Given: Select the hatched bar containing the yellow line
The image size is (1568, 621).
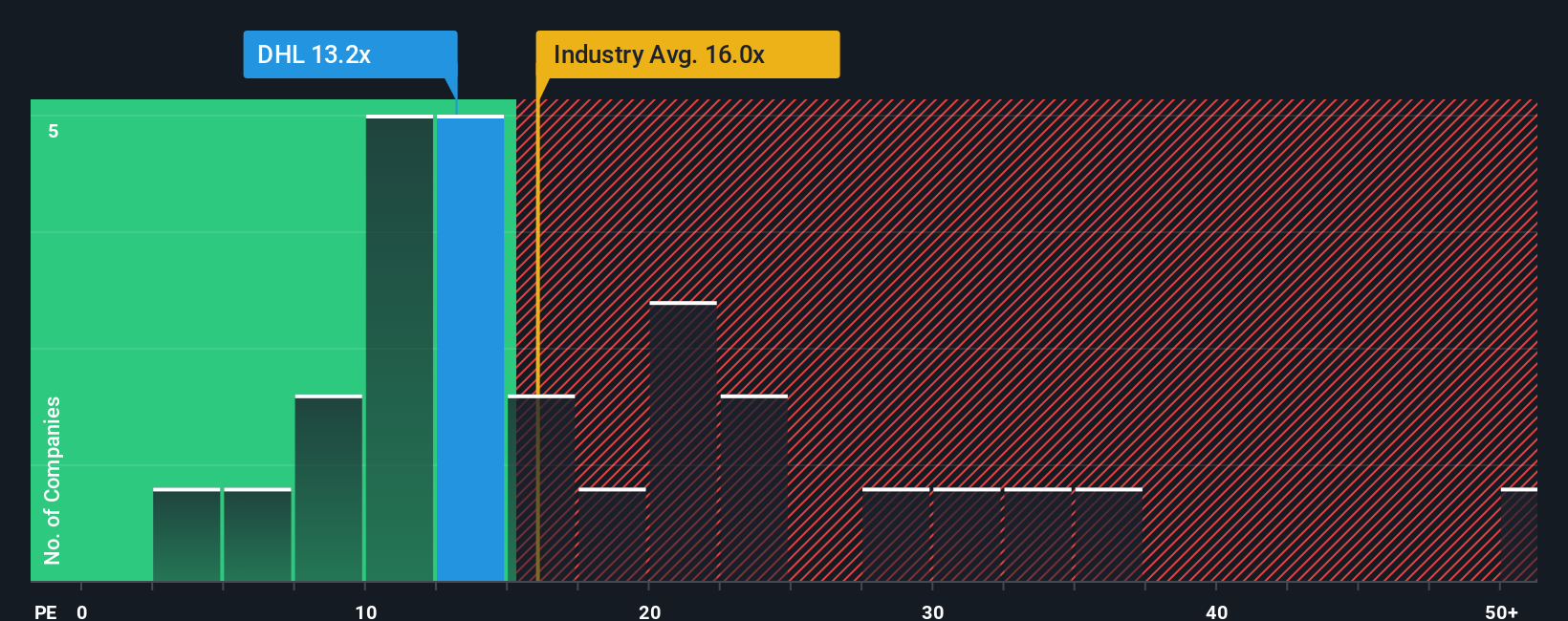Looking at the screenshot, I should (x=541, y=488).
